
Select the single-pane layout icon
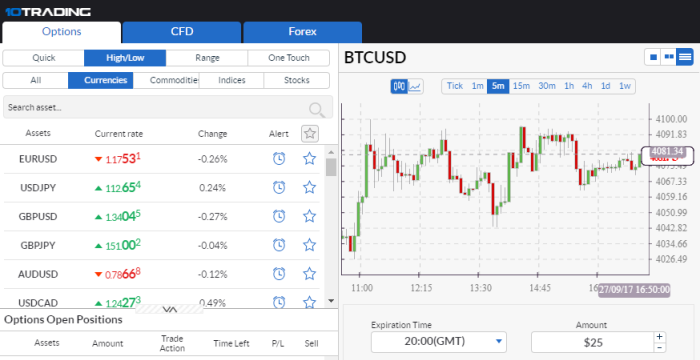pyautogui.click(x=653, y=57)
